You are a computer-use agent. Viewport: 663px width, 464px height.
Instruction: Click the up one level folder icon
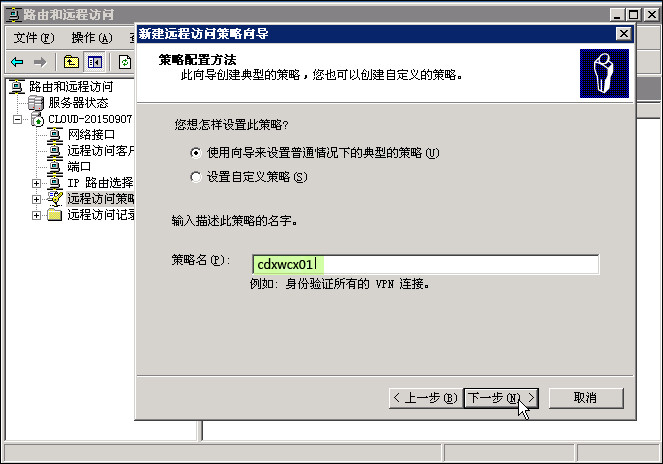pos(71,62)
